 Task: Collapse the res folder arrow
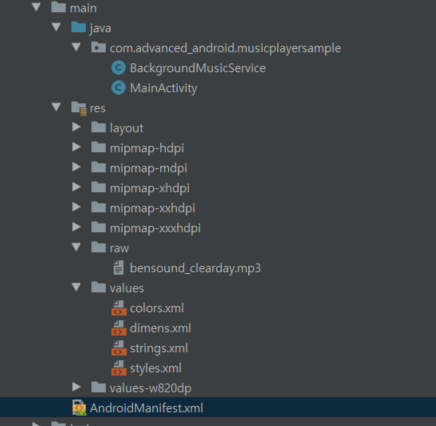[x=56, y=107]
